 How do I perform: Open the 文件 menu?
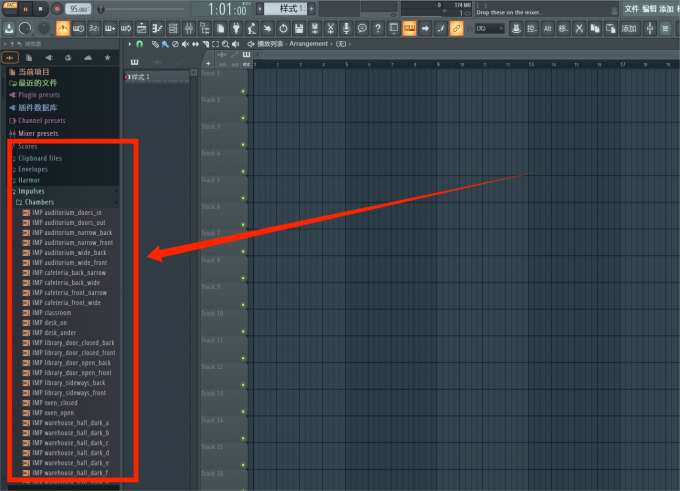tap(631, 9)
